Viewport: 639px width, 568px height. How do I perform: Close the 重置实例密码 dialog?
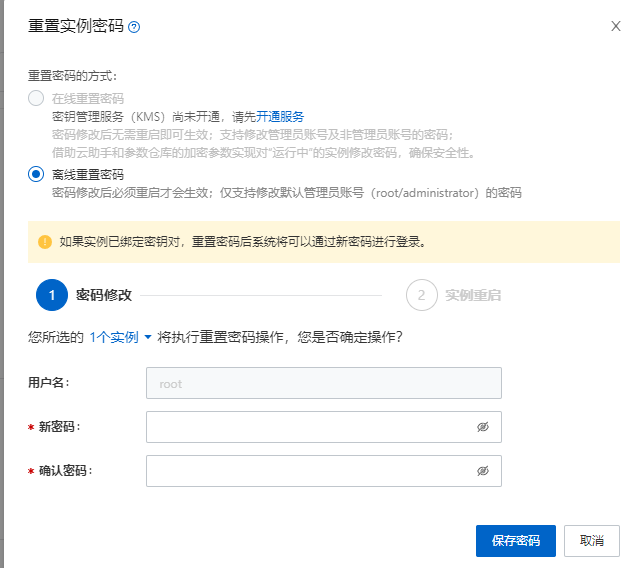point(616,26)
